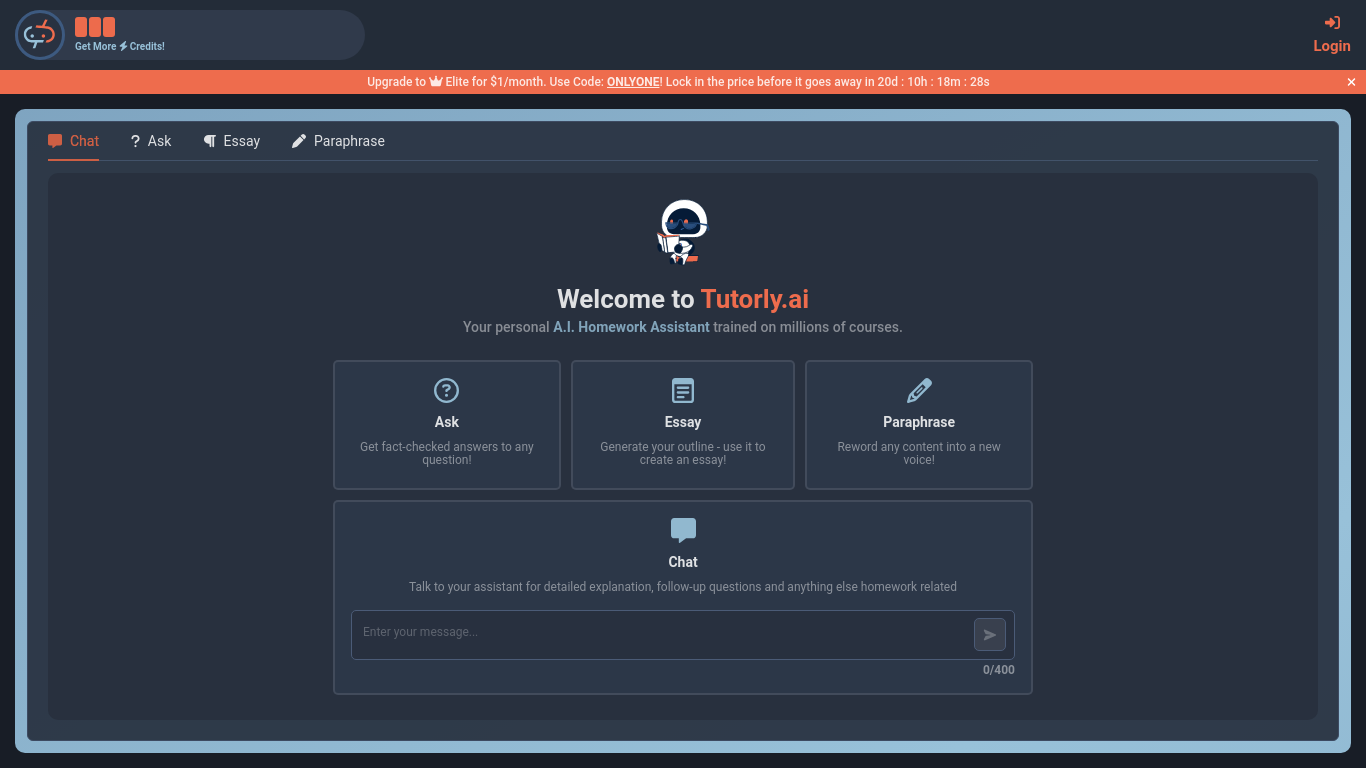Open the Paraphrase tab
Image resolution: width=1366 pixels, height=768 pixels.
click(x=338, y=141)
